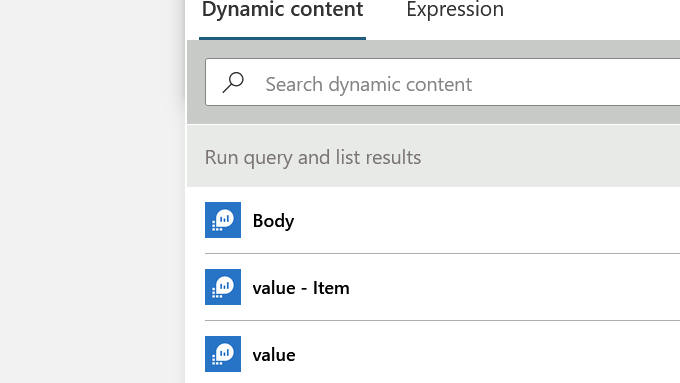Click the magnifier search icon
This screenshot has width=680, height=383.
tap(233, 82)
